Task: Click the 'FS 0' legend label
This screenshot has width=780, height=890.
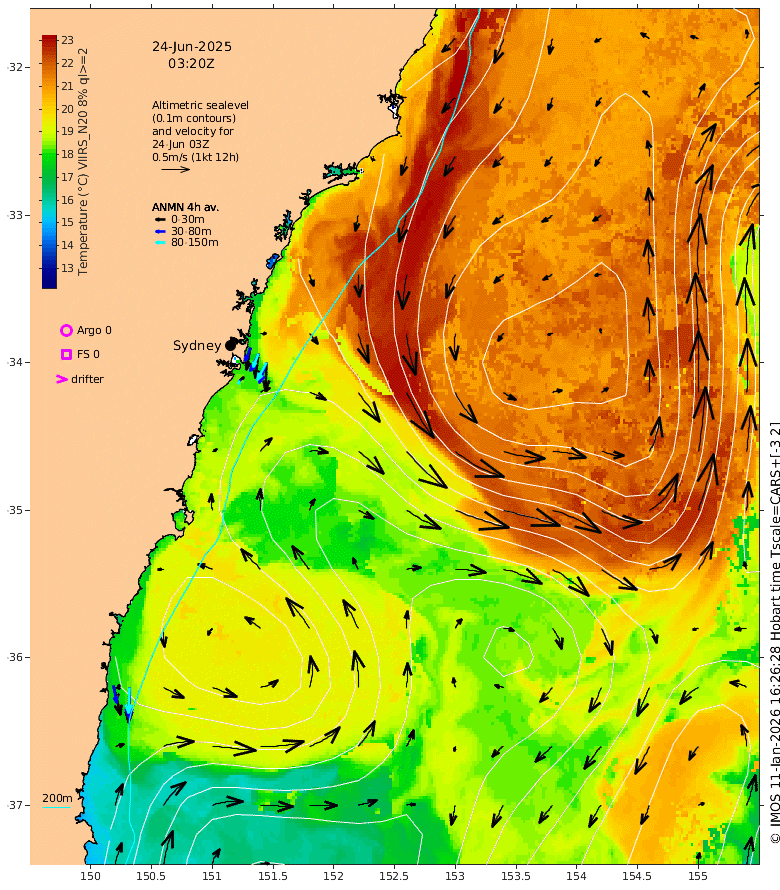Action: [x=88, y=354]
